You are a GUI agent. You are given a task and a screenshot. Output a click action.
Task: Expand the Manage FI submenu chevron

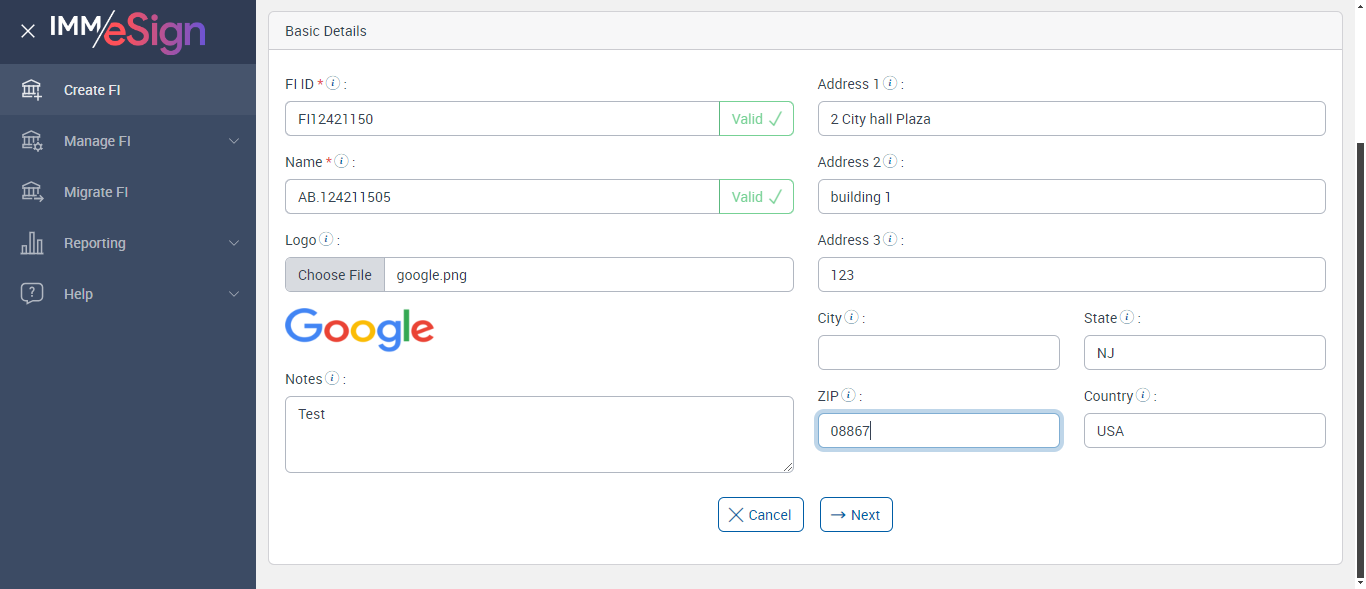234,141
